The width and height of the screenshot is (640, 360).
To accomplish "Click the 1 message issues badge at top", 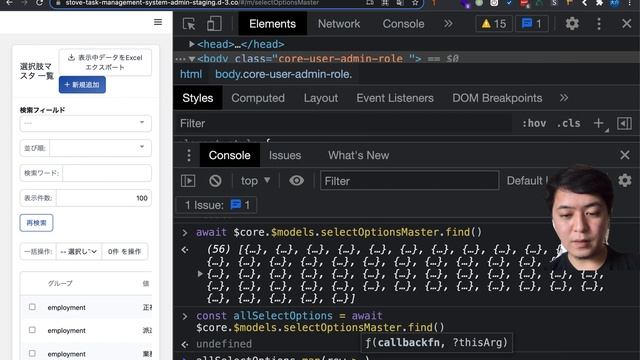I will point(531,24).
